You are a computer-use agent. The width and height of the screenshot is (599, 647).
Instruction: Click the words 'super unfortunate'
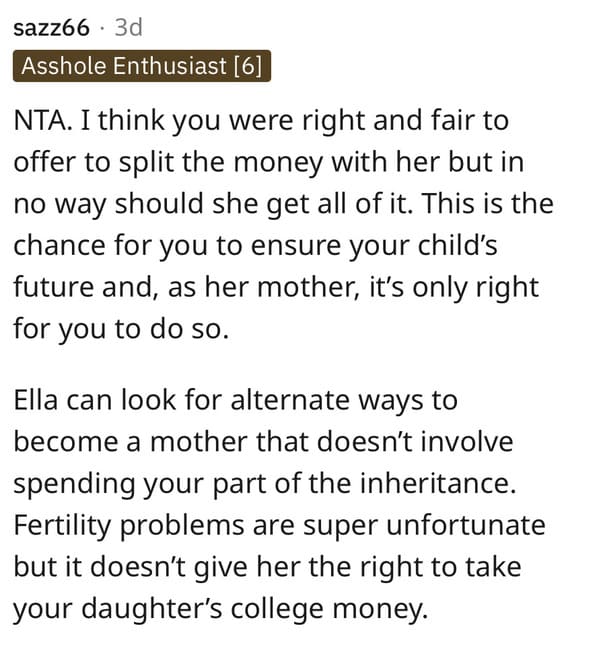(x=424, y=525)
